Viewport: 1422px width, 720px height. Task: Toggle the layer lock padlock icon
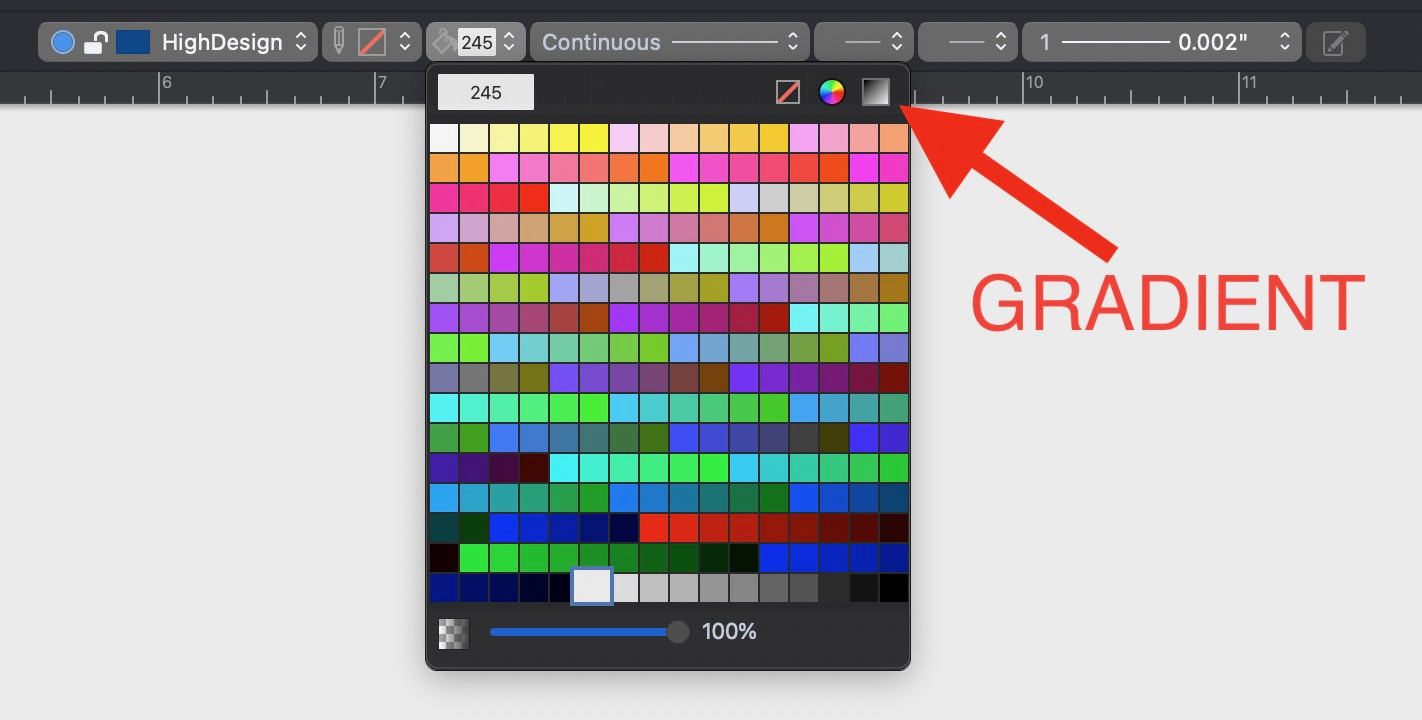click(96, 42)
